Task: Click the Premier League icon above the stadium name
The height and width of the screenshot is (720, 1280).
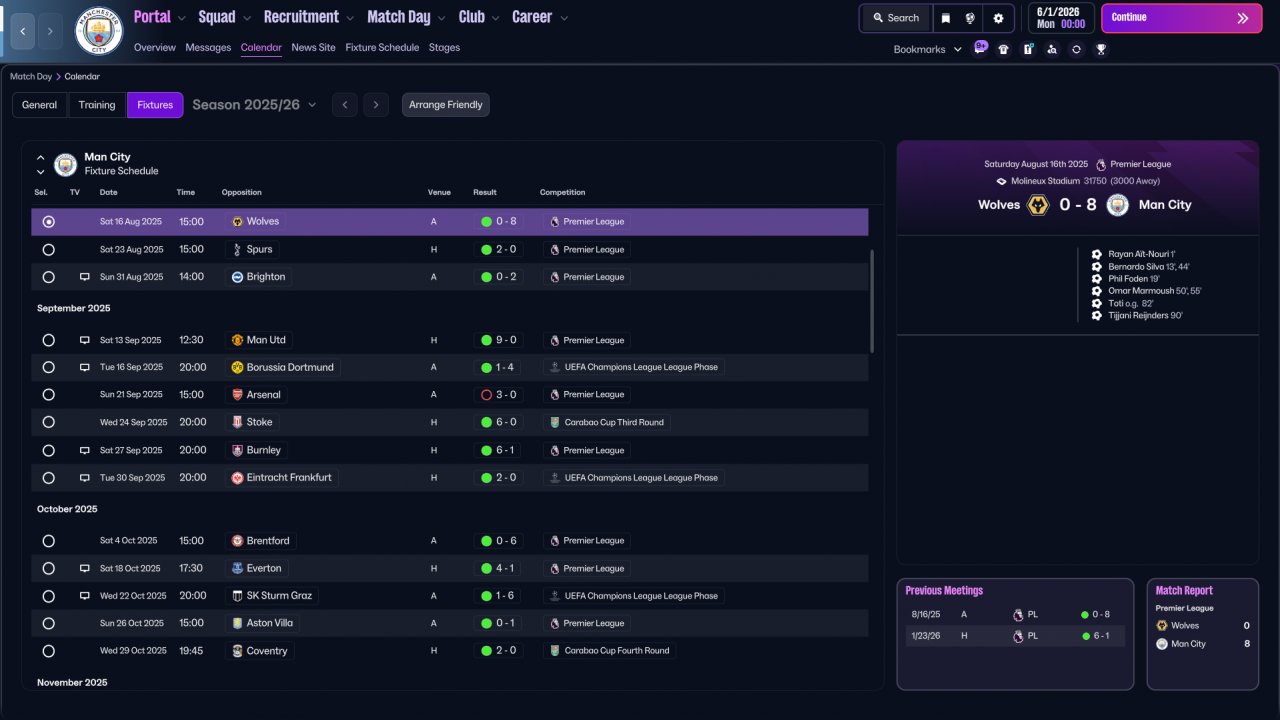Action: [1101, 164]
